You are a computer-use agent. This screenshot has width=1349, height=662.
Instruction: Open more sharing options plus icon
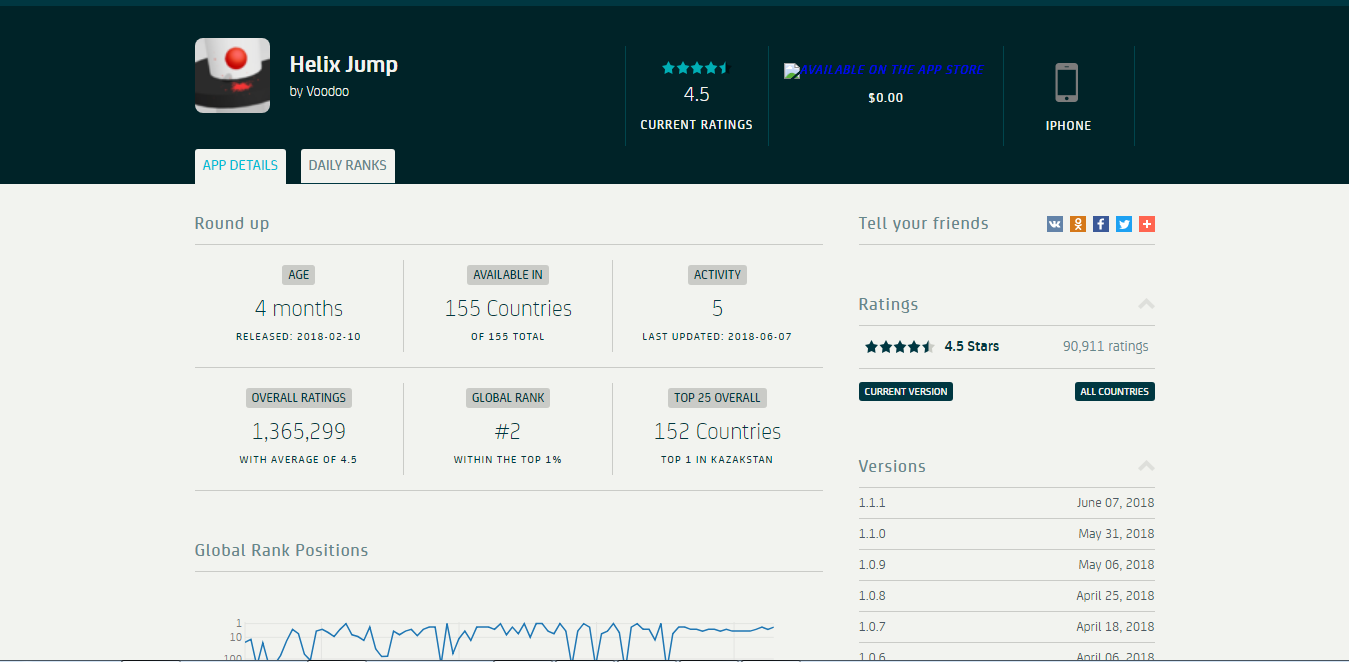[1147, 224]
